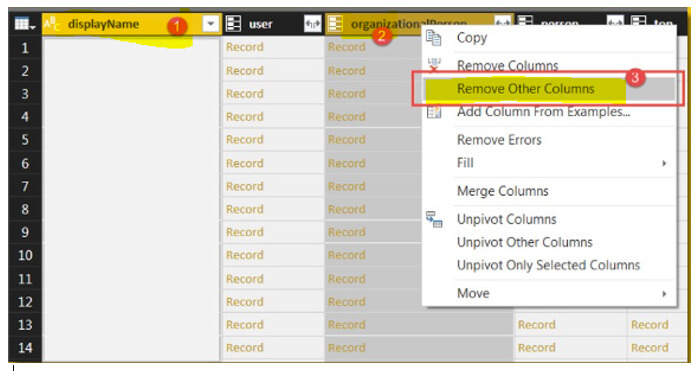Select the displayName column header
The height and width of the screenshot is (371, 699).
(132, 24)
